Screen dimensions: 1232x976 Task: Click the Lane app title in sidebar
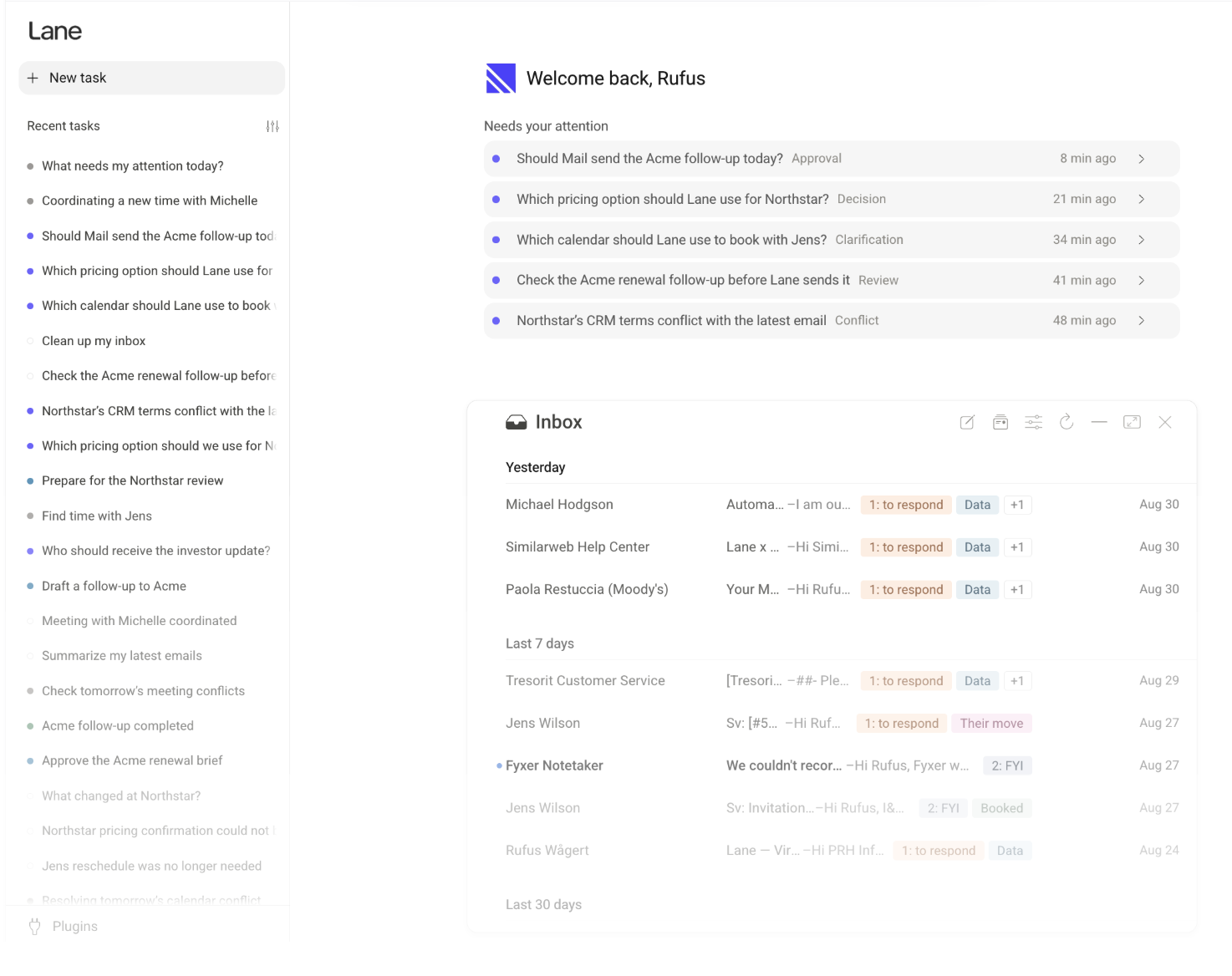pos(55,31)
